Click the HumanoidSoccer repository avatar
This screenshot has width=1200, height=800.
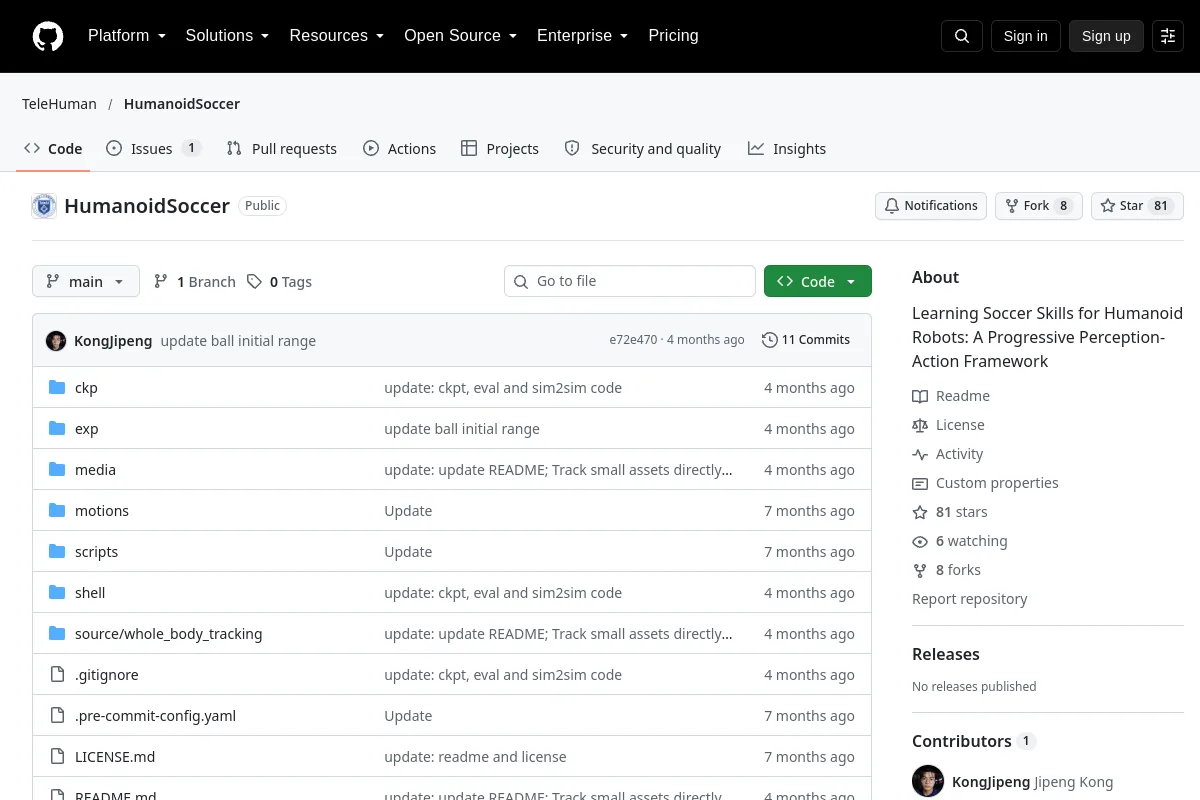[x=44, y=206]
